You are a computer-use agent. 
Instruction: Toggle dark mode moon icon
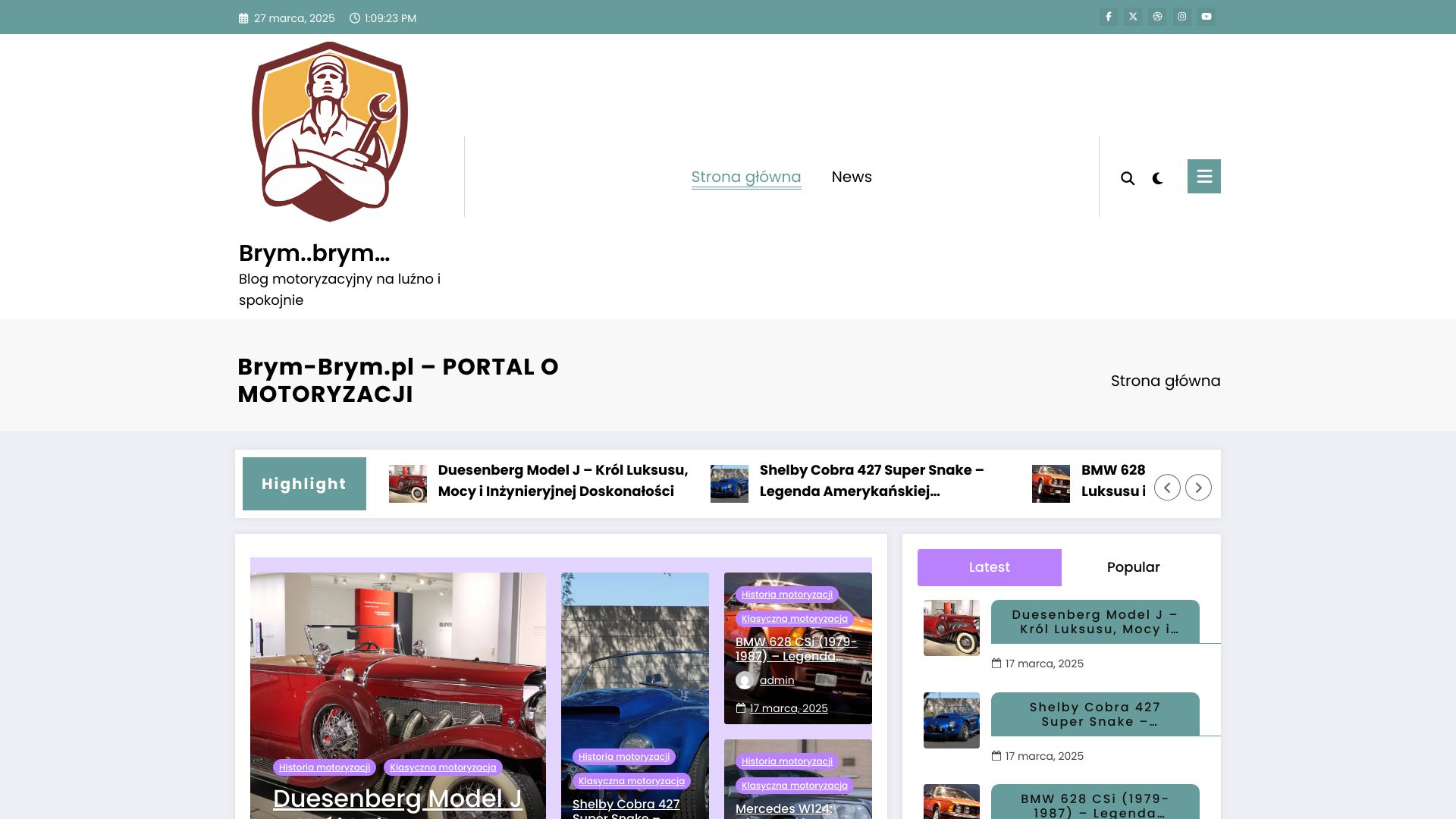click(x=1157, y=178)
